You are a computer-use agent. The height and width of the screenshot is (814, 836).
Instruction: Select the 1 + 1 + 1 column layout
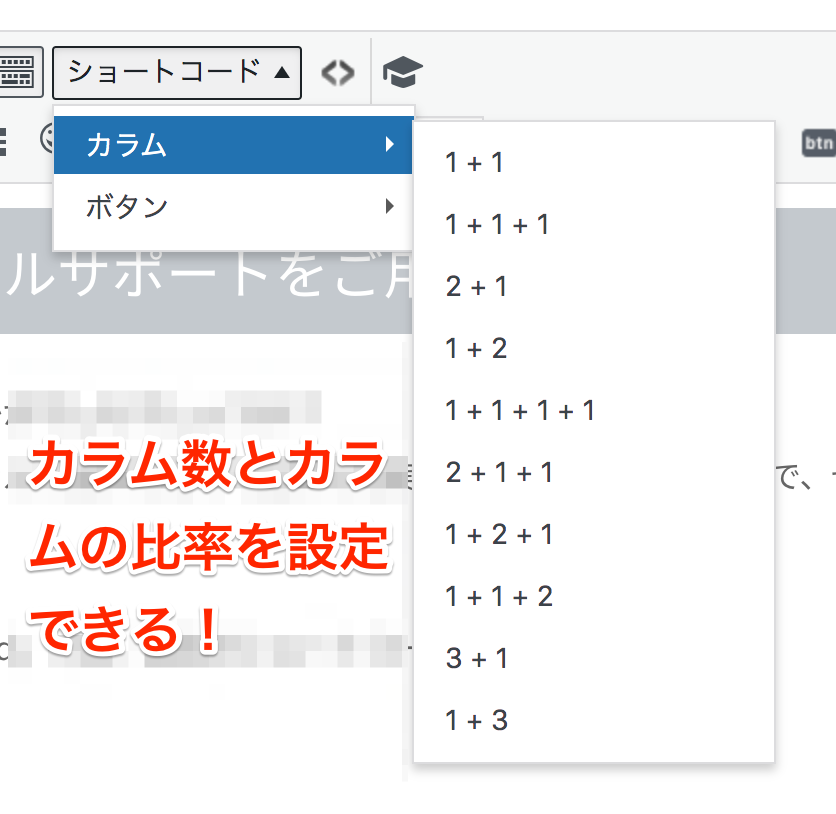click(498, 225)
